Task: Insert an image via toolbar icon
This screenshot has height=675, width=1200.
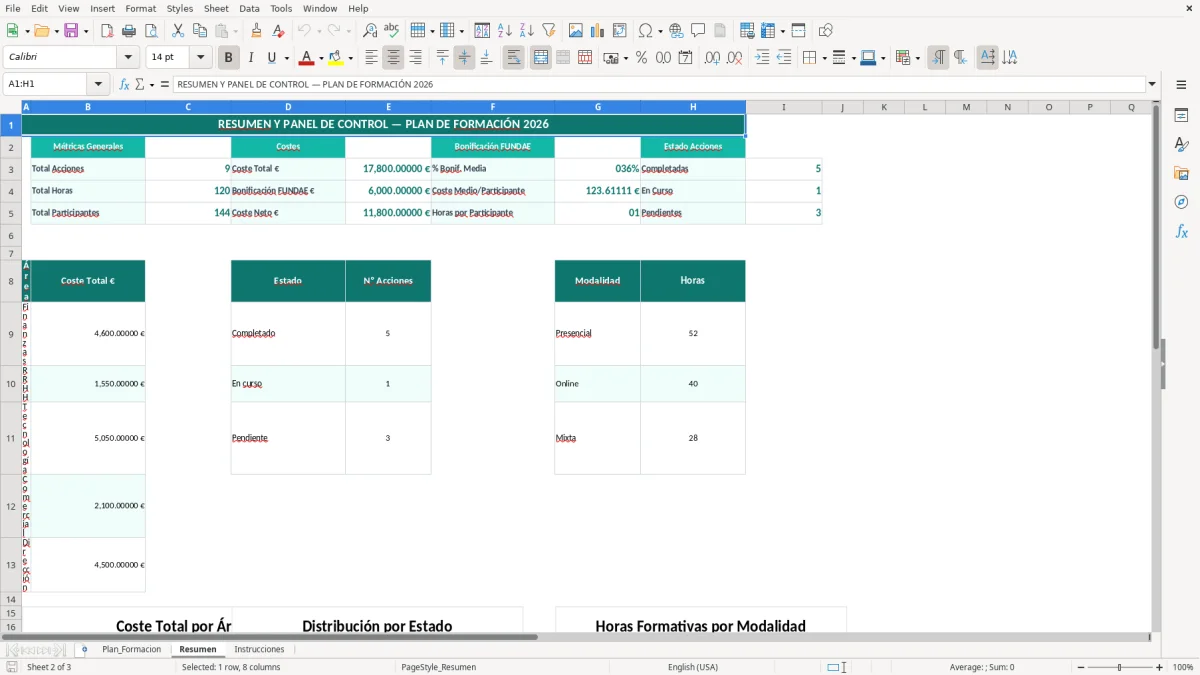Action: click(576, 31)
